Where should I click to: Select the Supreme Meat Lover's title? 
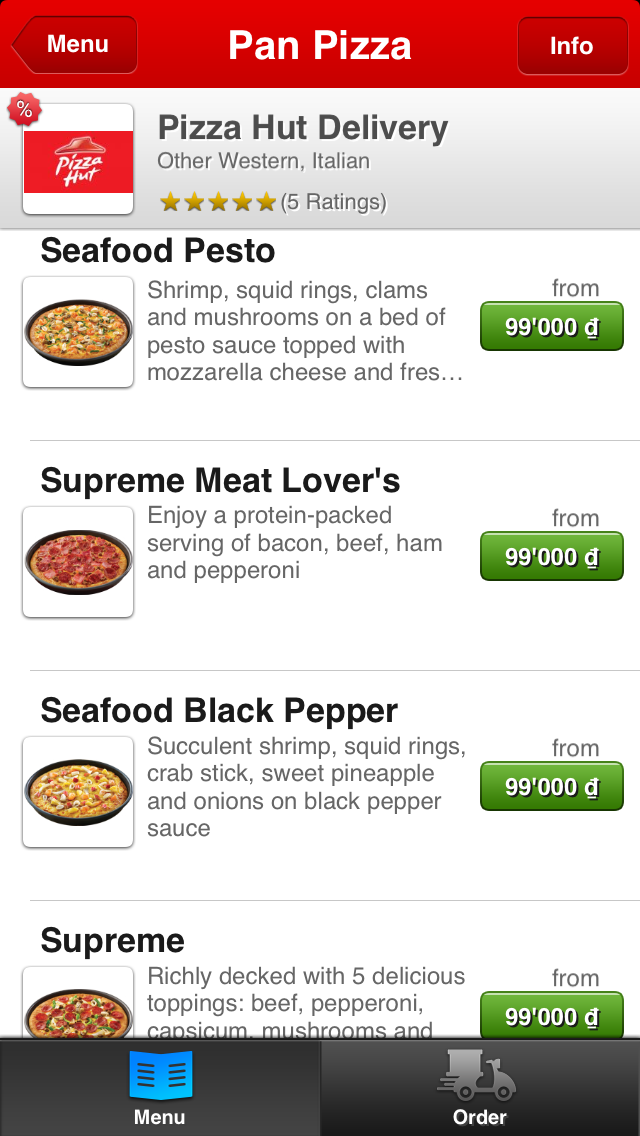coord(220,481)
